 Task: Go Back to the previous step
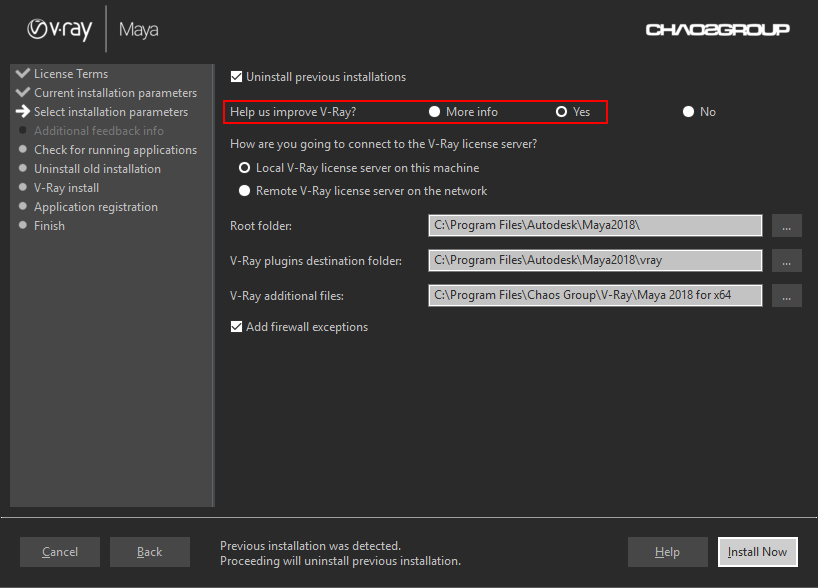(x=150, y=552)
